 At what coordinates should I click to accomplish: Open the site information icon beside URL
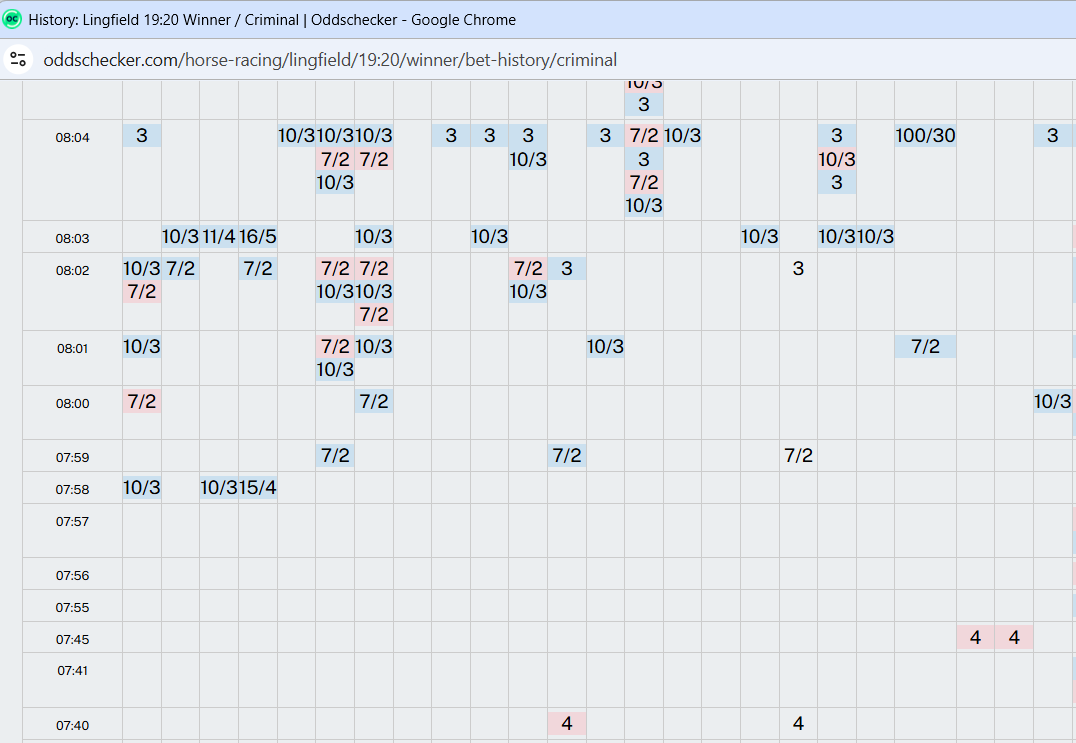tap(19, 60)
